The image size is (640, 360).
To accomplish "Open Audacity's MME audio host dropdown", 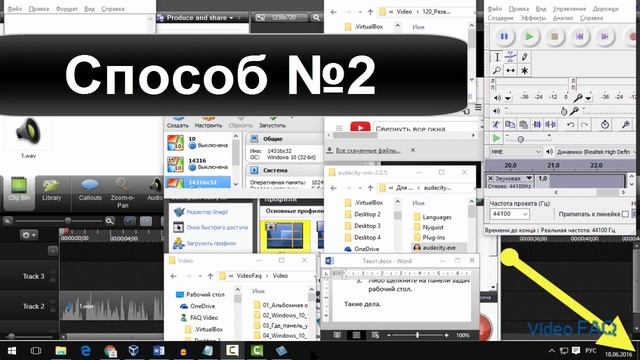I will coord(516,152).
